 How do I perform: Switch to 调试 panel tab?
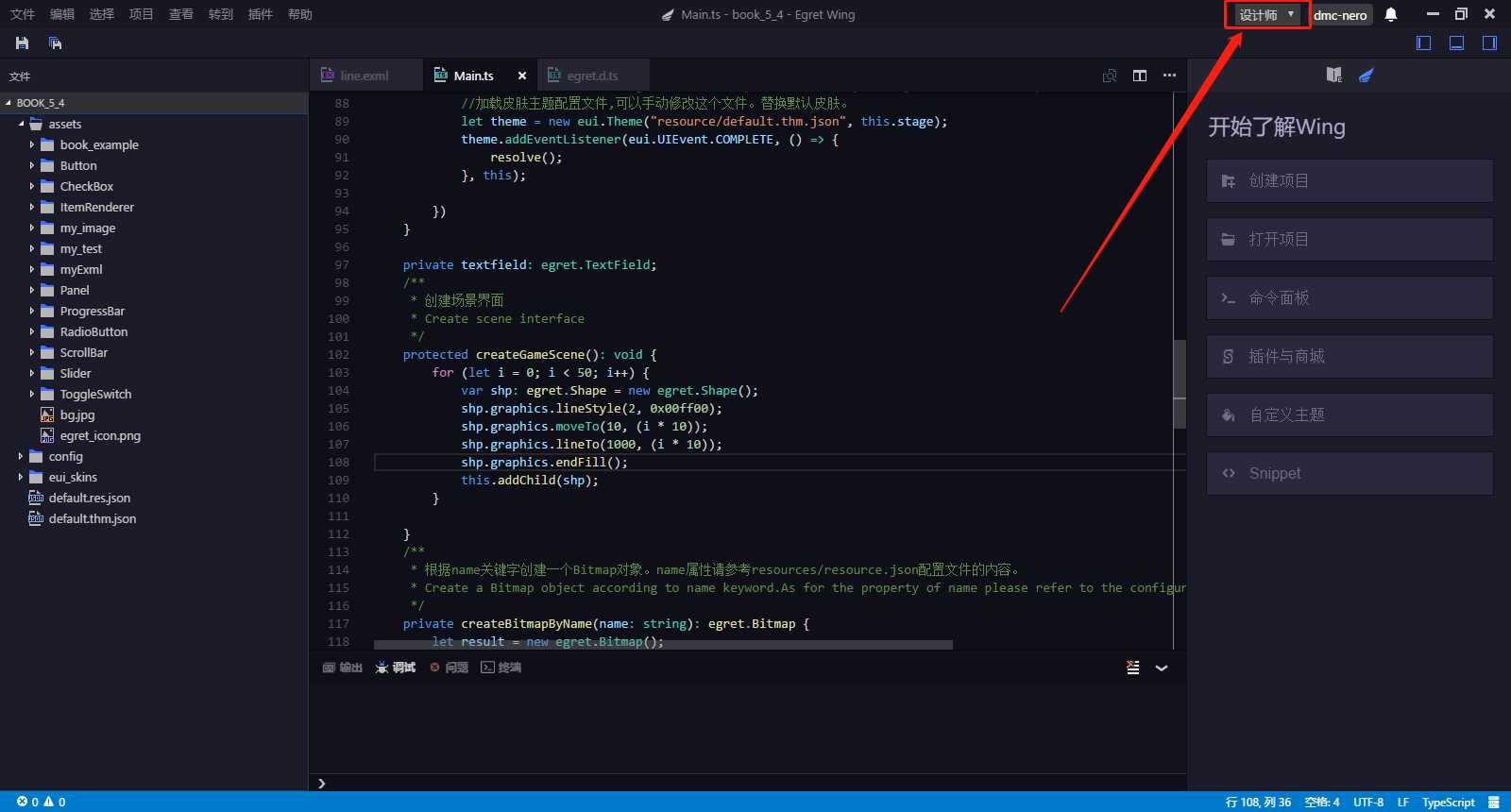point(396,668)
